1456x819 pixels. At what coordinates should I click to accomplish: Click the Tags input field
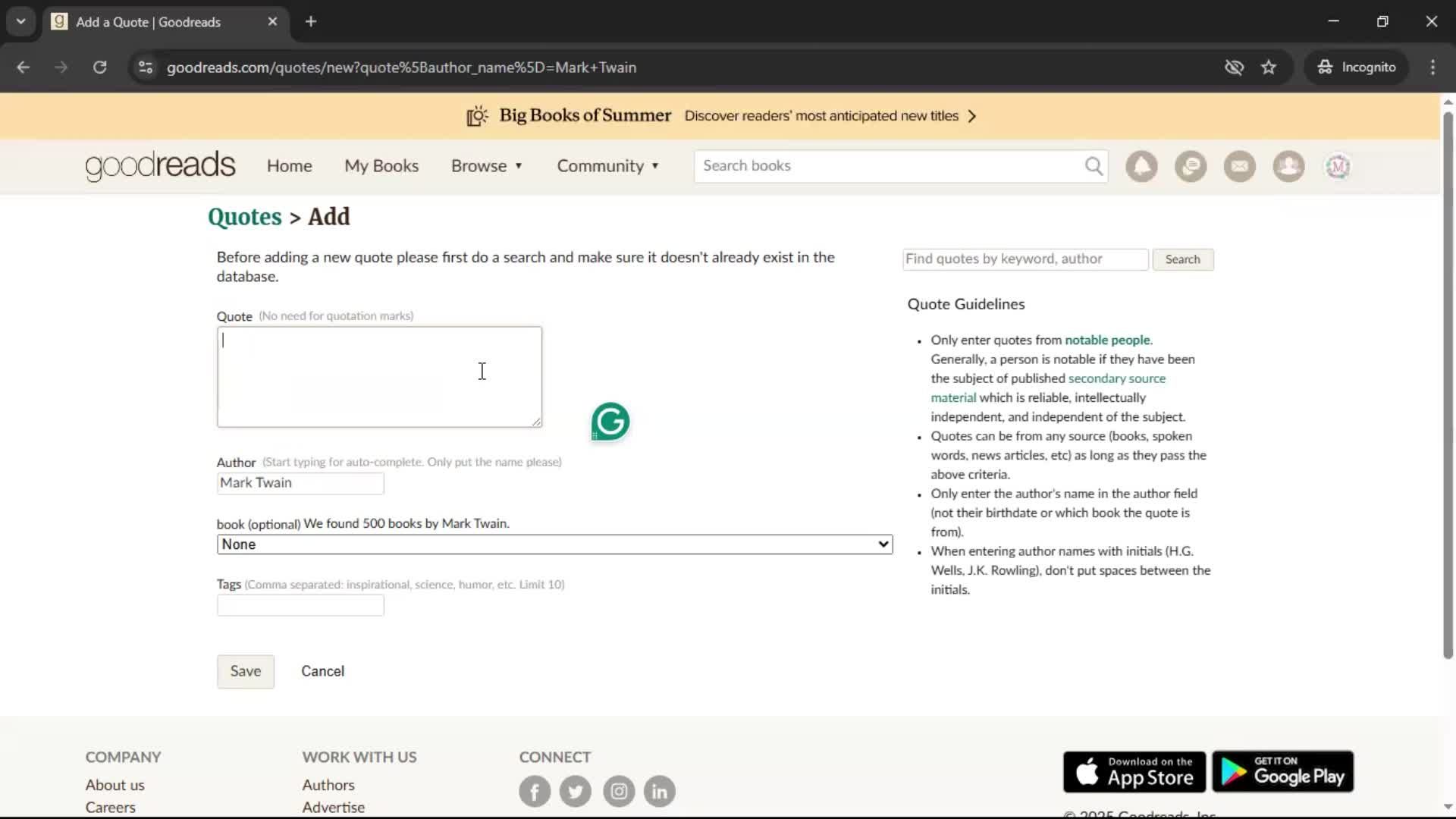coord(300,605)
